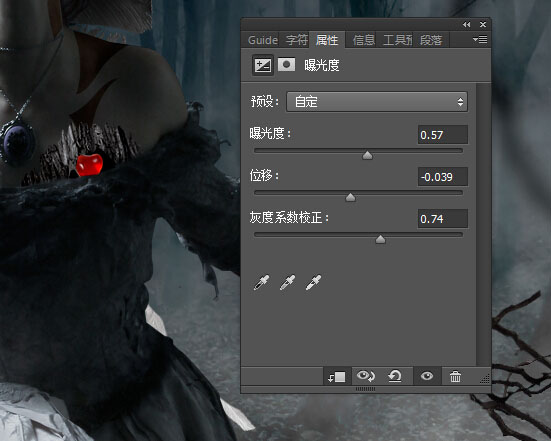Click the 曝光度 slider handle
Image resolution: width=551 pixels, height=441 pixels.
367,155
